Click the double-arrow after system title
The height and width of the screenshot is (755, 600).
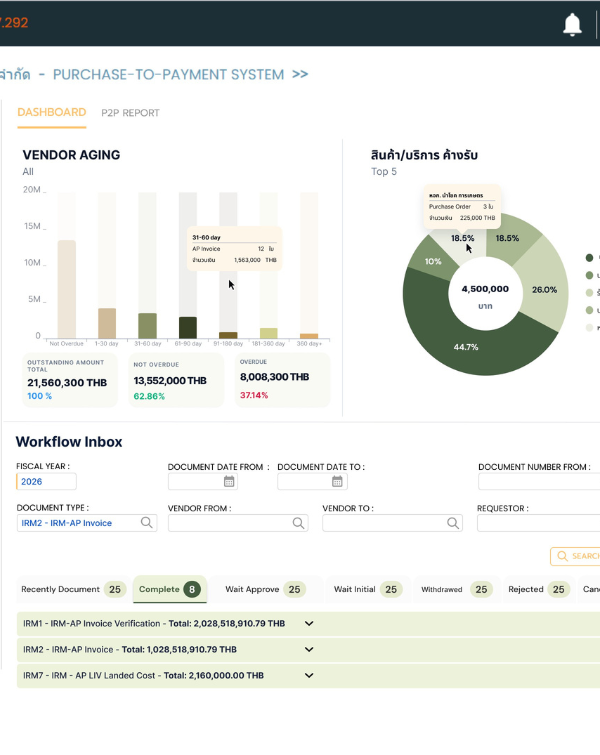[x=300, y=74]
